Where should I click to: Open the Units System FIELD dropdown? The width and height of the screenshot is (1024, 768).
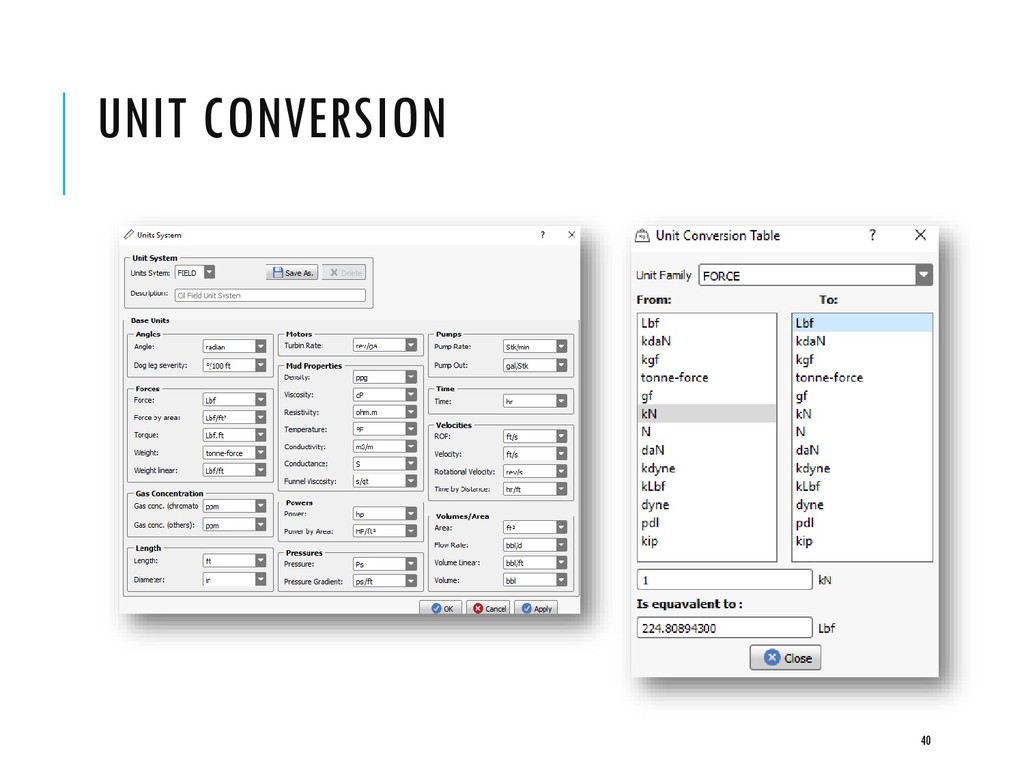click(x=209, y=272)
